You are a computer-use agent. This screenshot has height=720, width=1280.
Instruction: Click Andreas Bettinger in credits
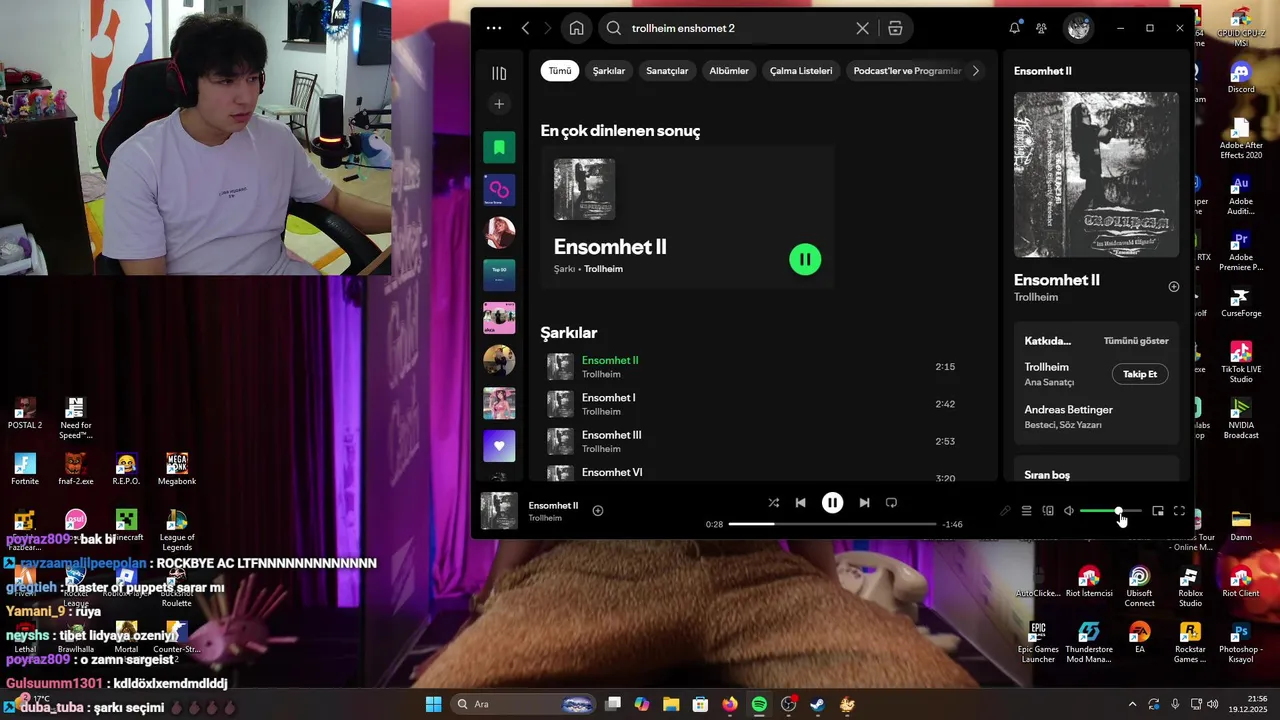click(x=1068, y=410)
